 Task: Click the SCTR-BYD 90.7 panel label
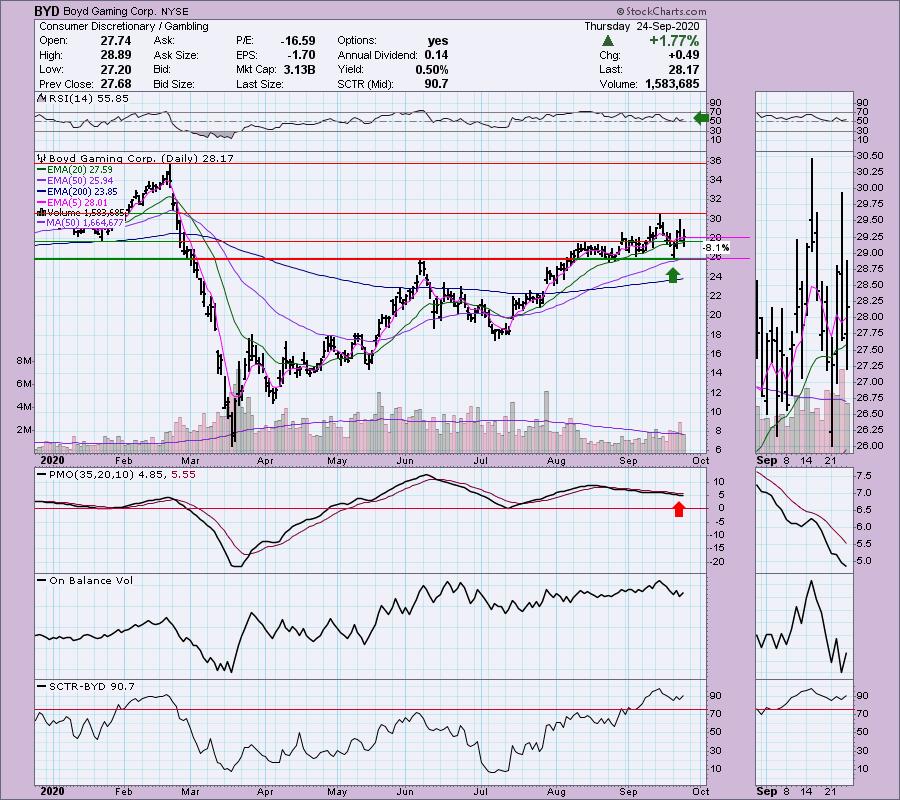[92, 686]
